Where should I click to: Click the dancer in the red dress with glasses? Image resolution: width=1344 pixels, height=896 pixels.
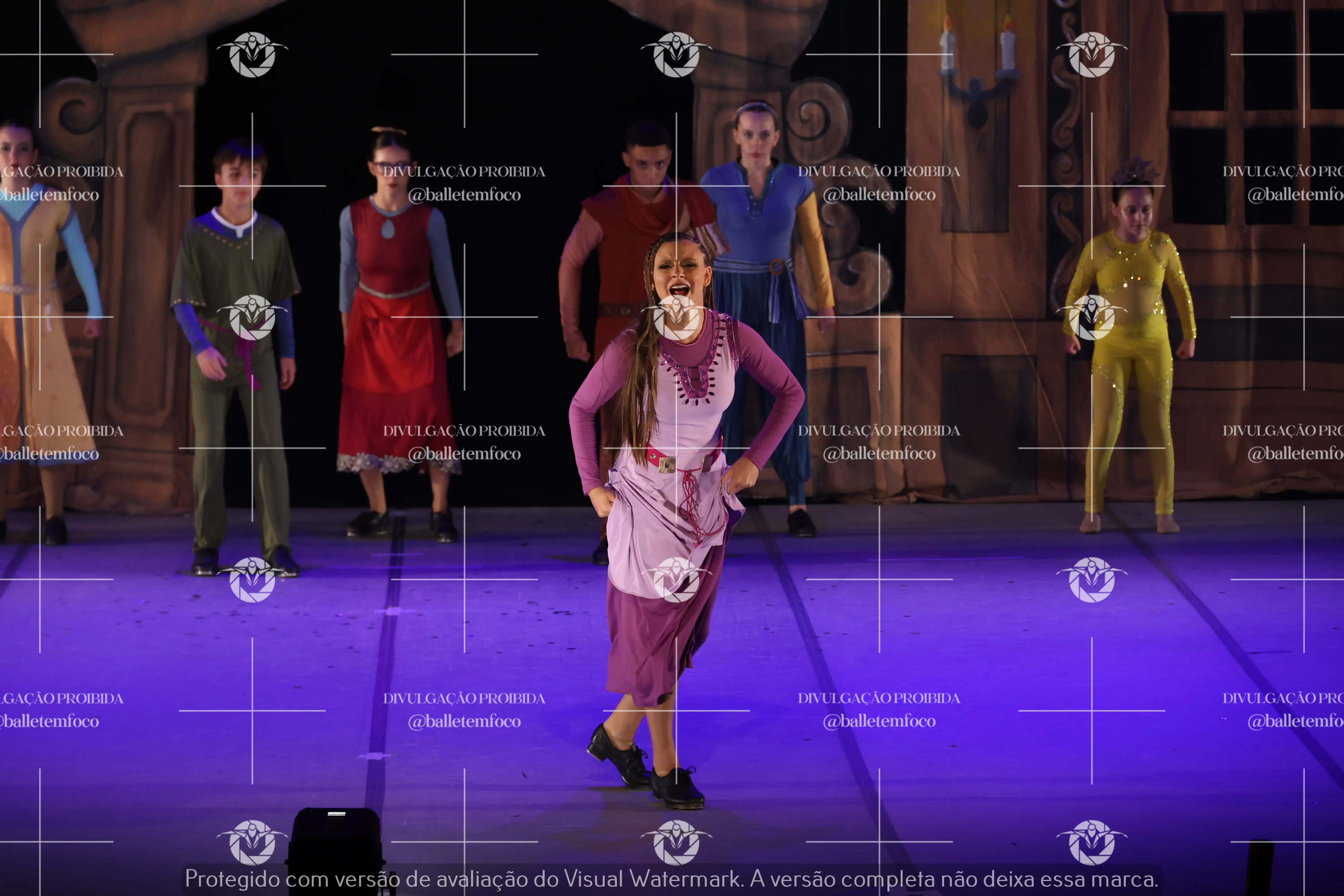tap(394, 332)
